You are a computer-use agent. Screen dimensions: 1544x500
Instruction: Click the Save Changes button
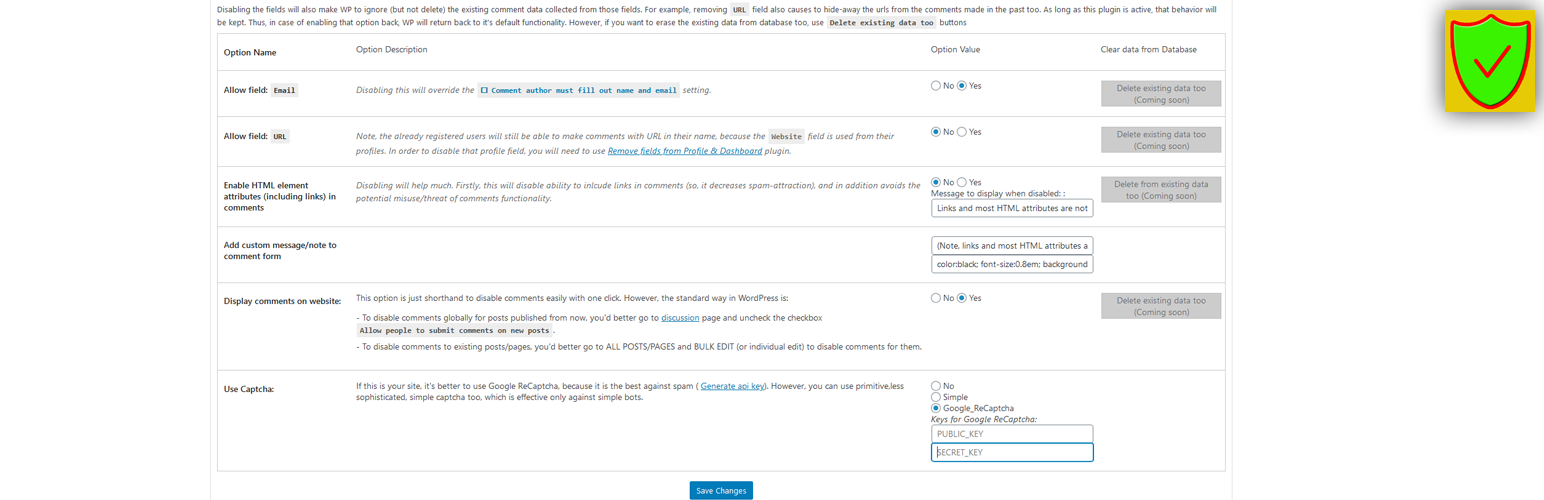pos(720,491)
